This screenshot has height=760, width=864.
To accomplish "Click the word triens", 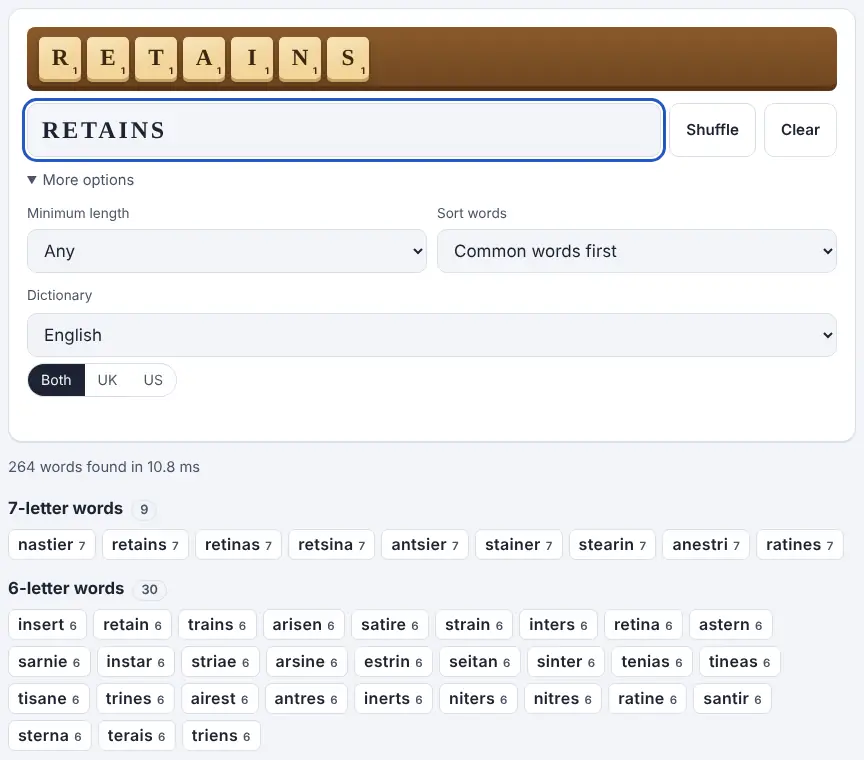I will [221, 735].
